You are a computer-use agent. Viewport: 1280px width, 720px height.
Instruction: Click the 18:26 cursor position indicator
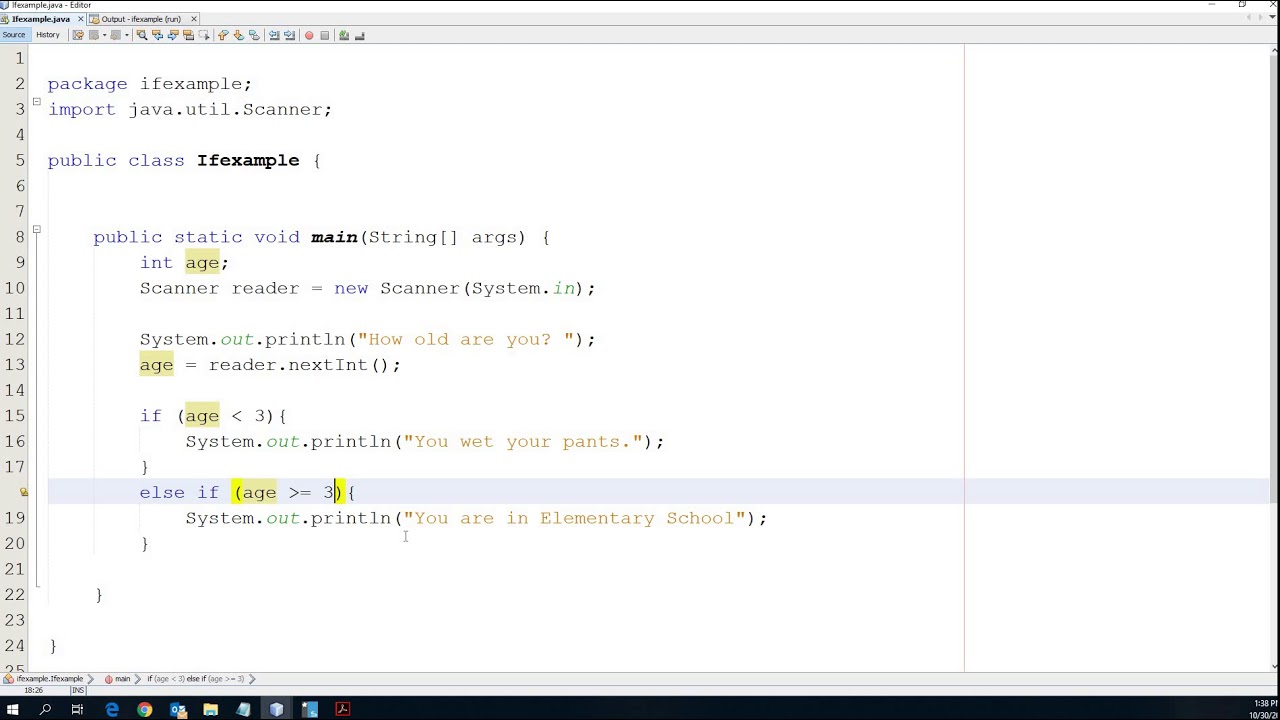pos(33,691)
